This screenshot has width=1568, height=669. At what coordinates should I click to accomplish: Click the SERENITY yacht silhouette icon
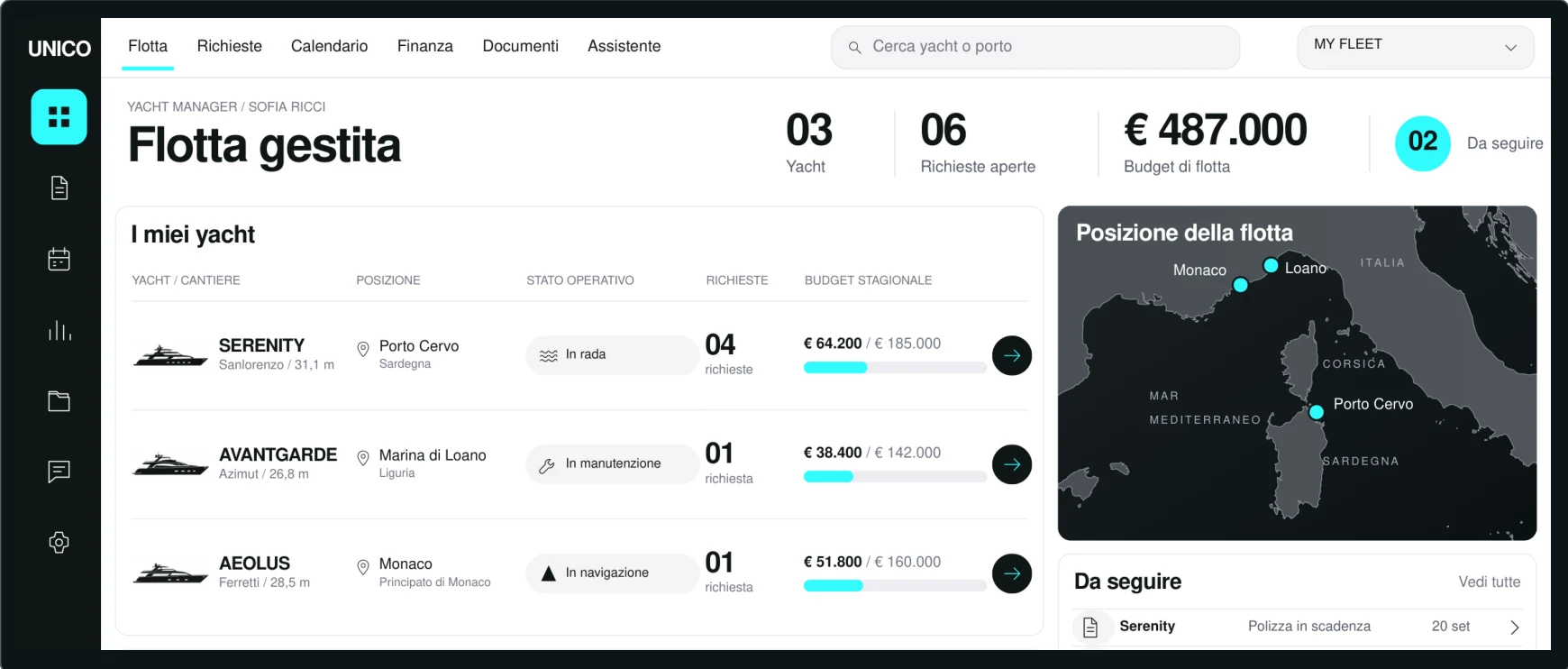(170, 355)
